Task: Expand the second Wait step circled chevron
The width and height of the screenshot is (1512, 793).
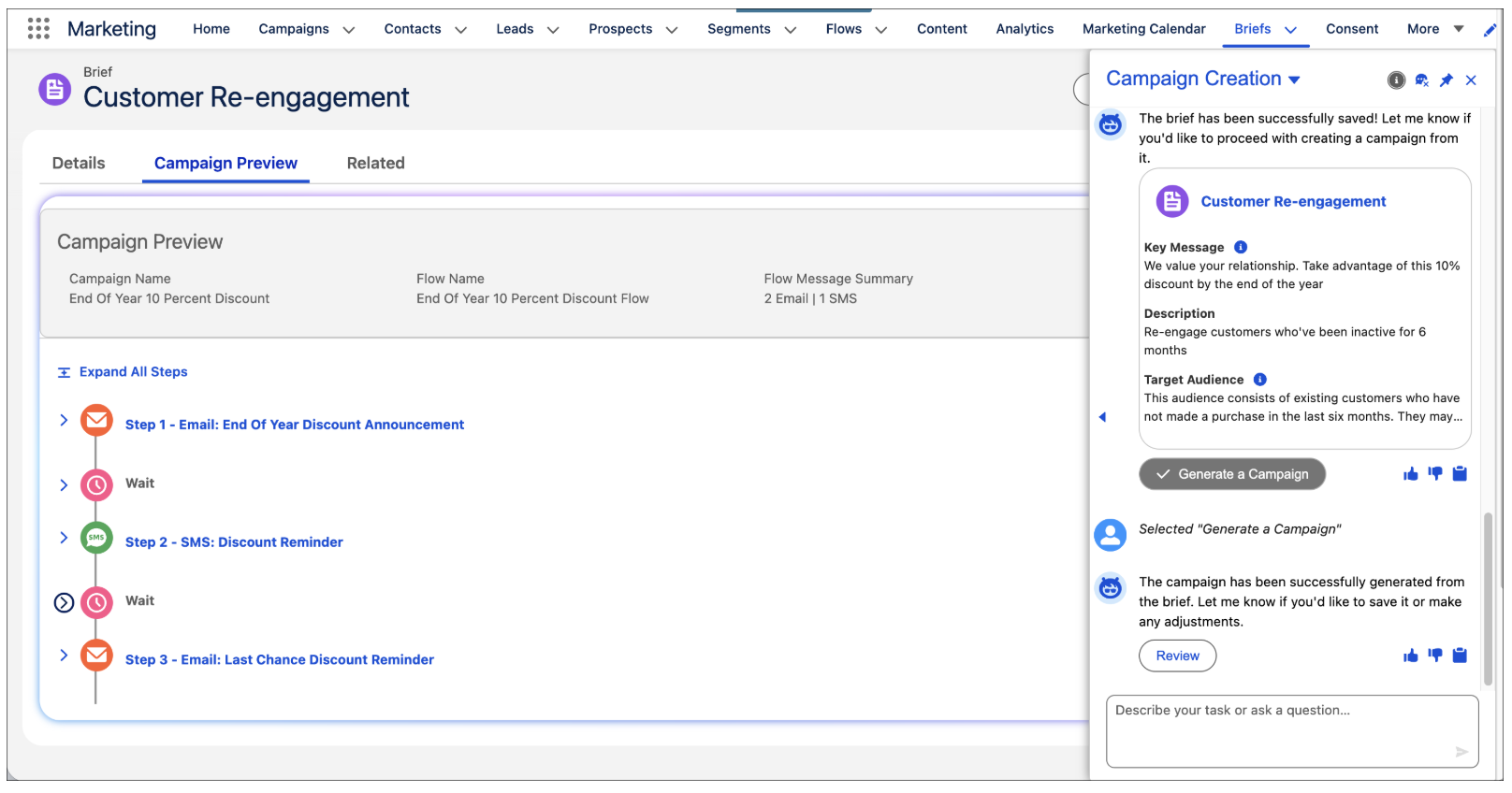Action: 64,603
